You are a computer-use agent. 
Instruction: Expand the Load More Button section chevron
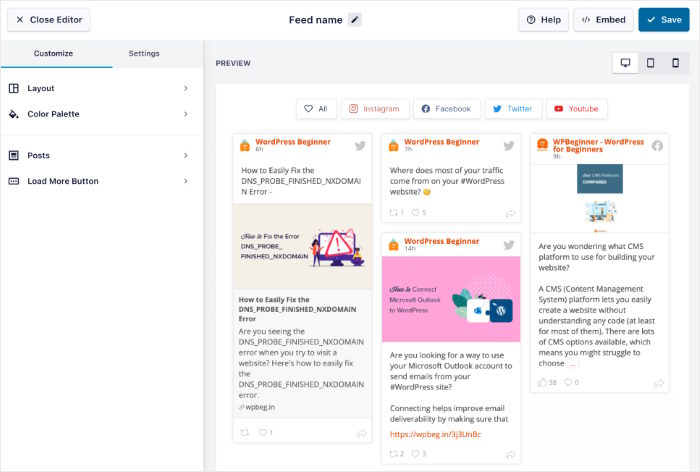tap(186, 181)
